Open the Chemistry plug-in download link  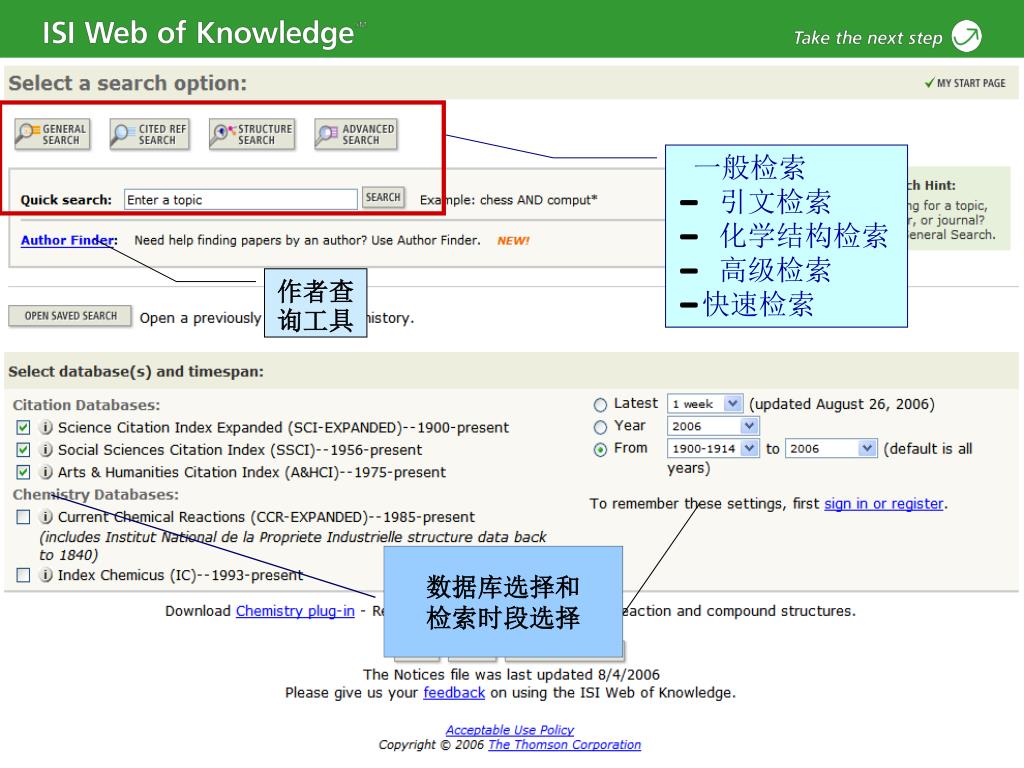pos(295,611)
